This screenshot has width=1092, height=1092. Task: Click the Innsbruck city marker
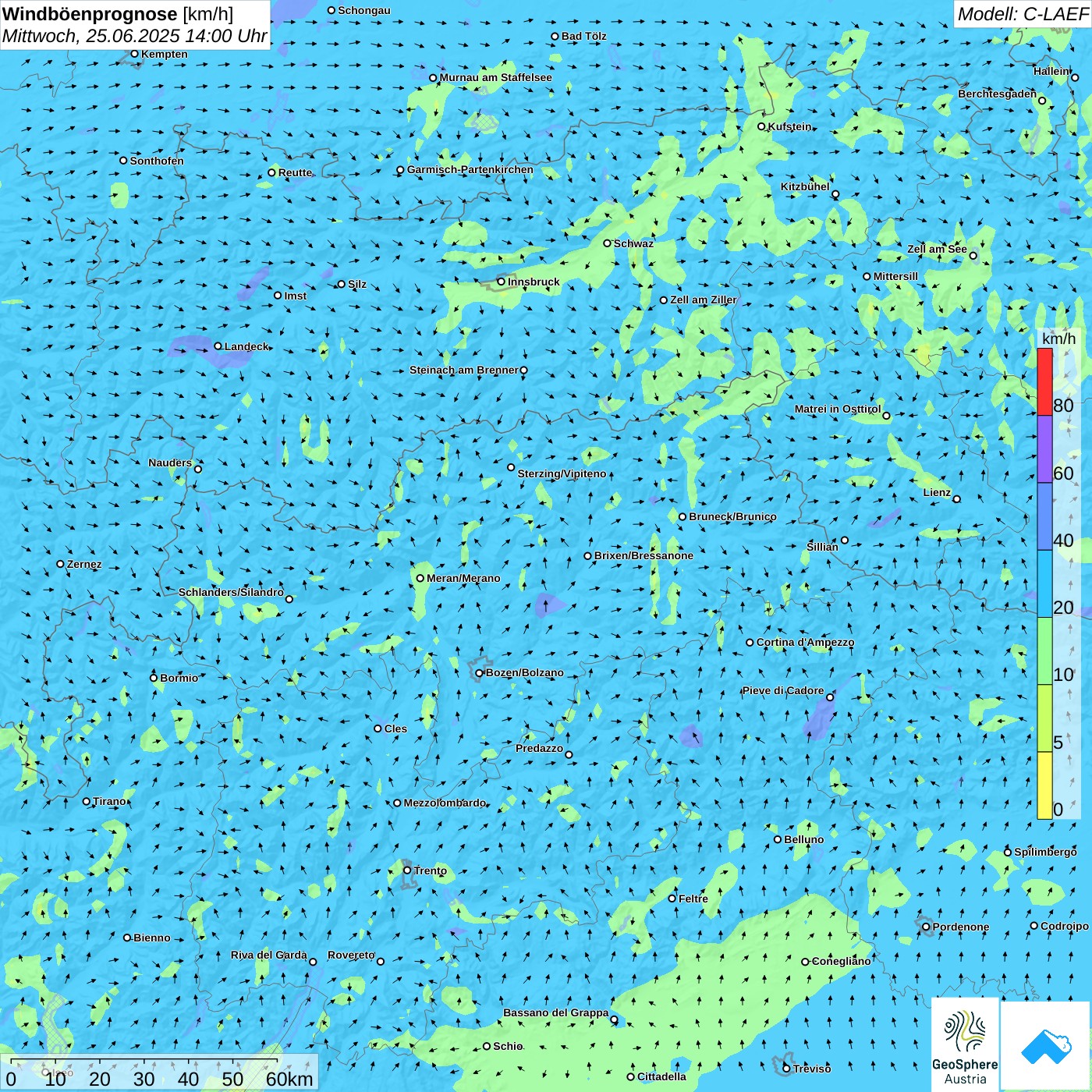point(501,282)
